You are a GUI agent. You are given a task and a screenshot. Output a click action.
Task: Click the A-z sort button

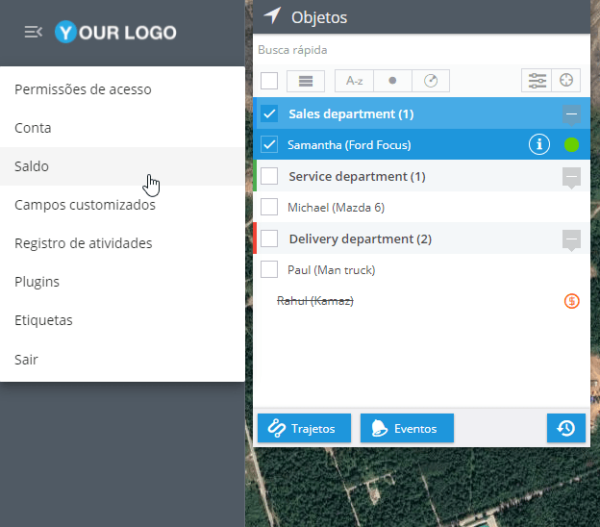point(354,81)
